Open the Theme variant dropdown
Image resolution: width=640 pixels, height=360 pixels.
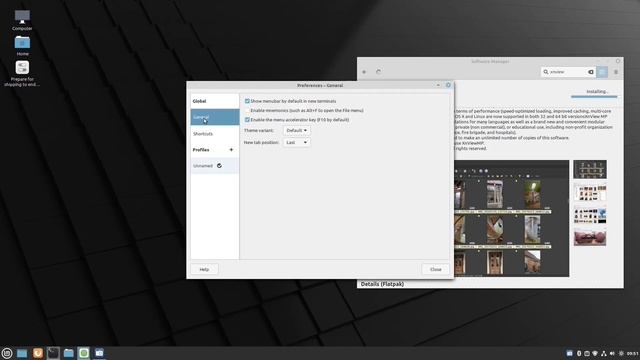click(297, 130)
